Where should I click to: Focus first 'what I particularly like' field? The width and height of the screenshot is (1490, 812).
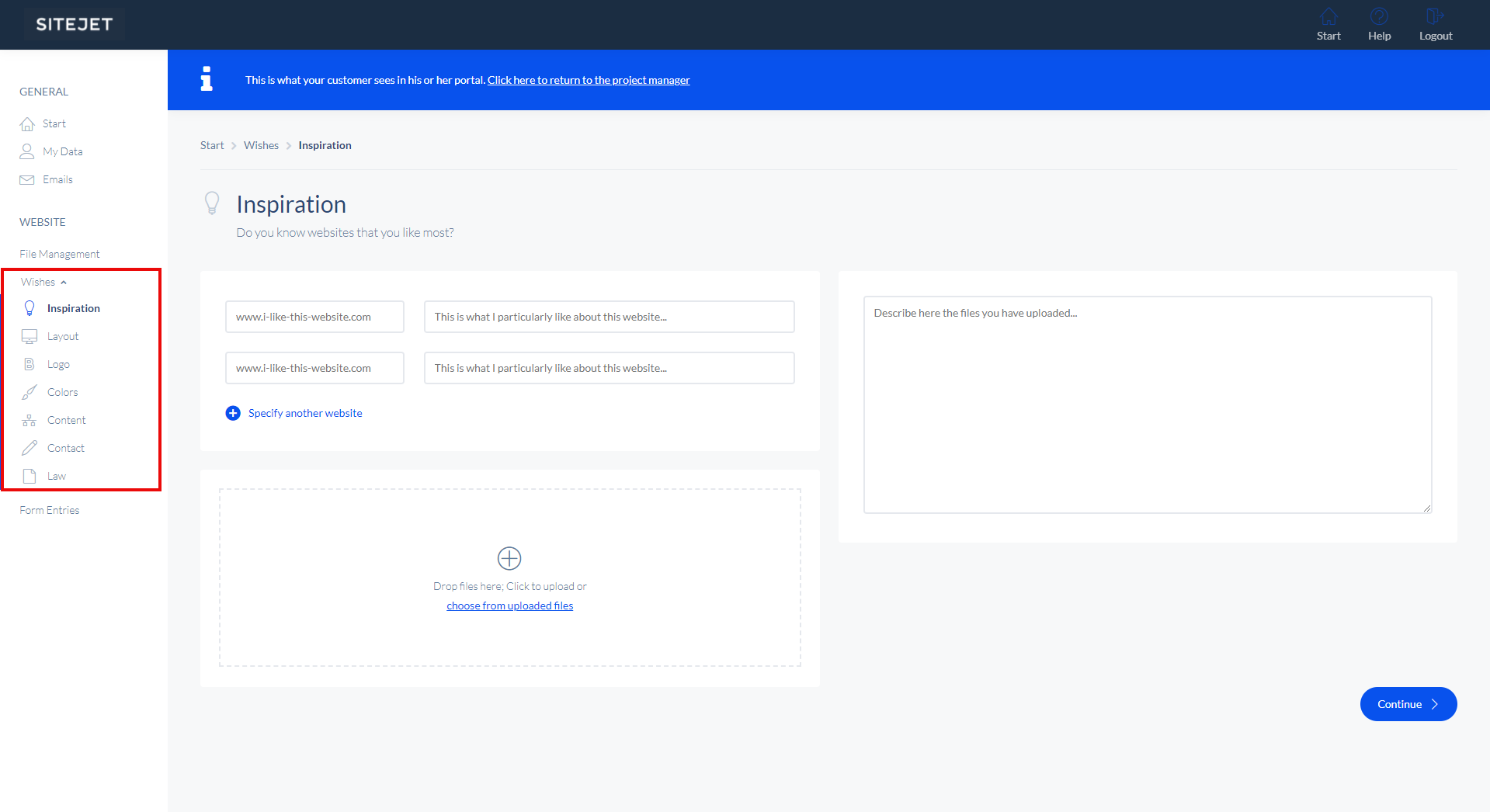coord(610,317)
